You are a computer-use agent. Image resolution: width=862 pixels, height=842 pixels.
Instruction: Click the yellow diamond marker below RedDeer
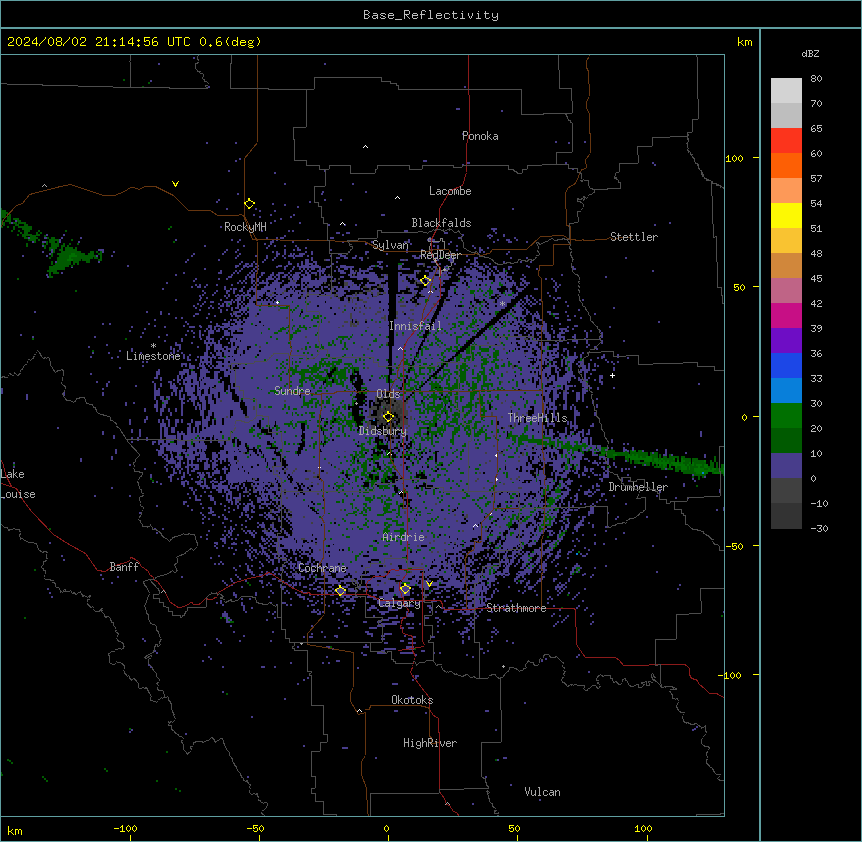click(x=425, y=281)
